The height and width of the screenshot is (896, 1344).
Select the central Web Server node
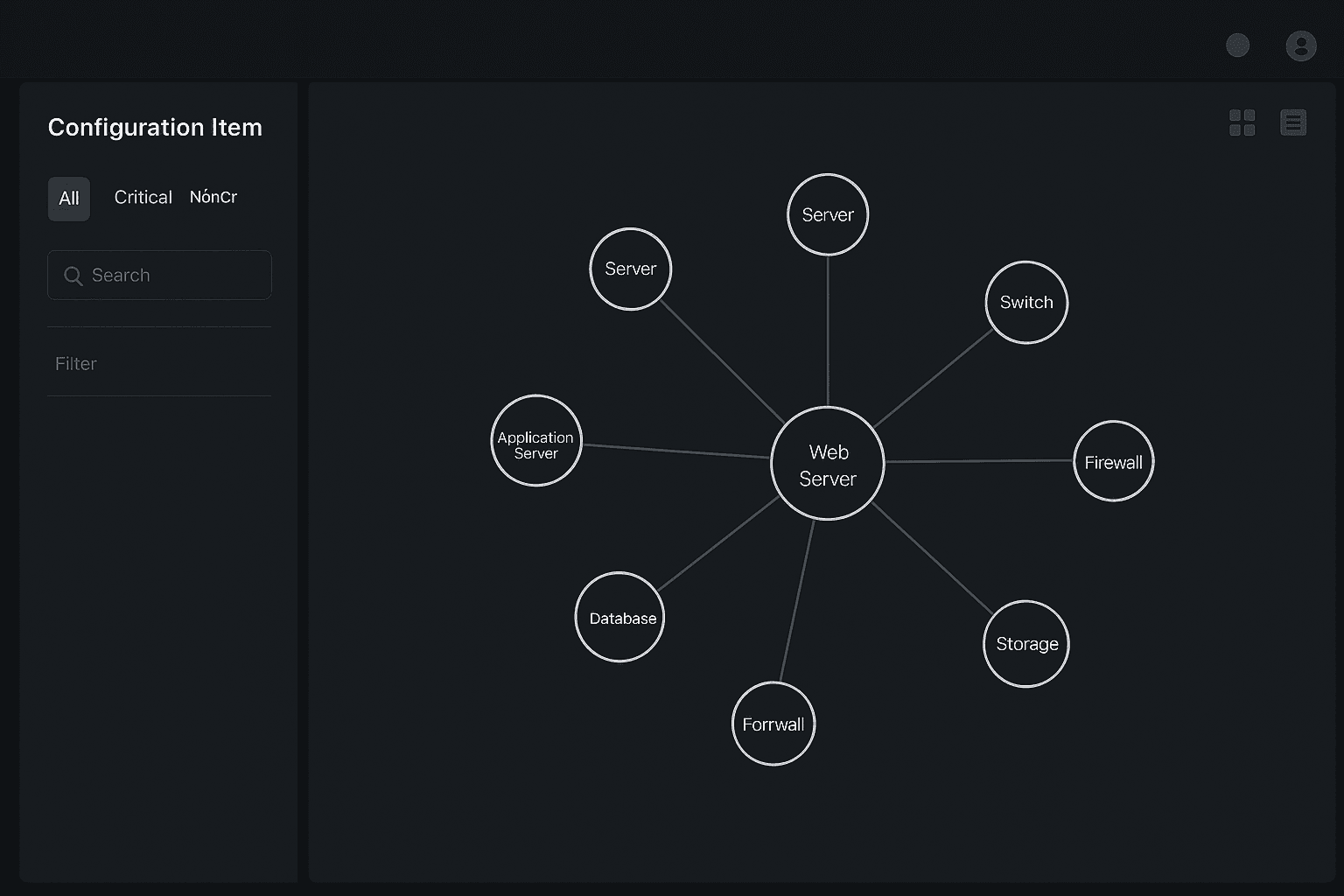click(x=828, y=464)
